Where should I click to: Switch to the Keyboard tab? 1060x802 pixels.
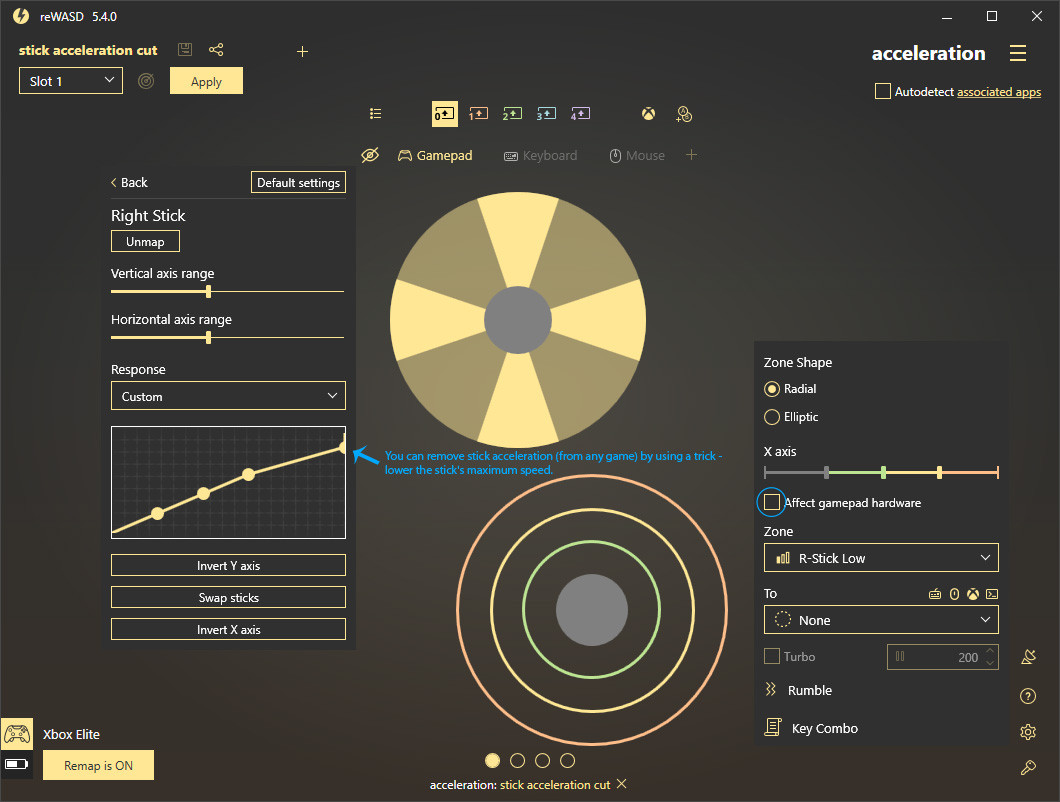pyautogui.click(x=540, y=156)
